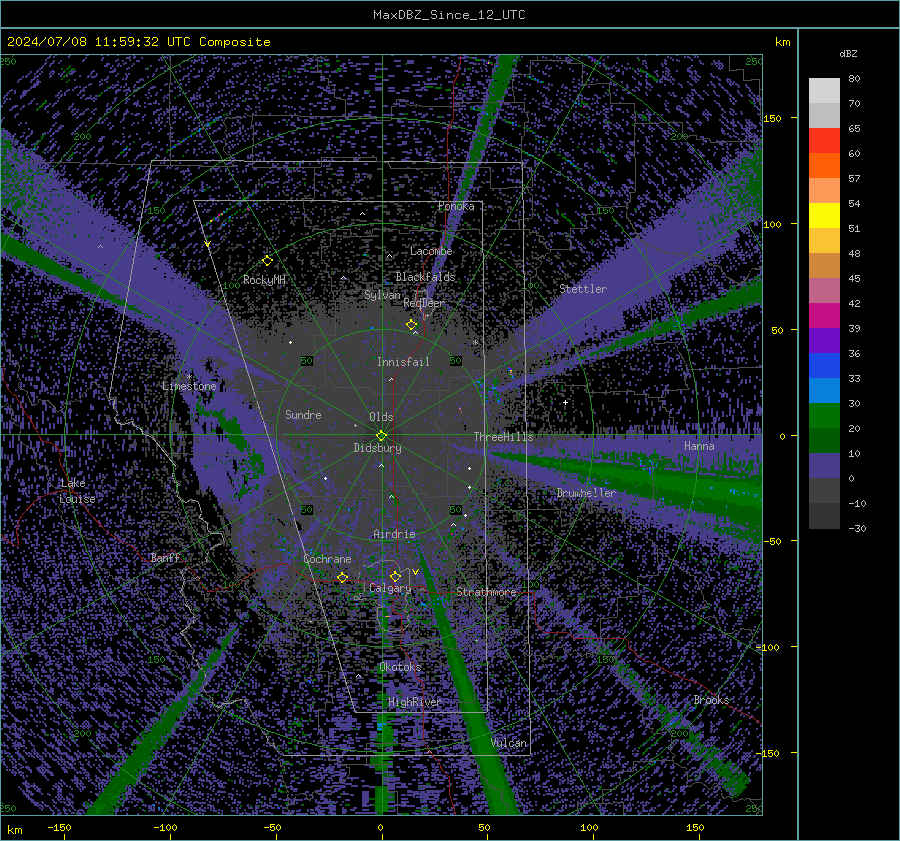Click the ThreeHills label
The height and width of the screenshot is (841, 900).
(503, 437)
